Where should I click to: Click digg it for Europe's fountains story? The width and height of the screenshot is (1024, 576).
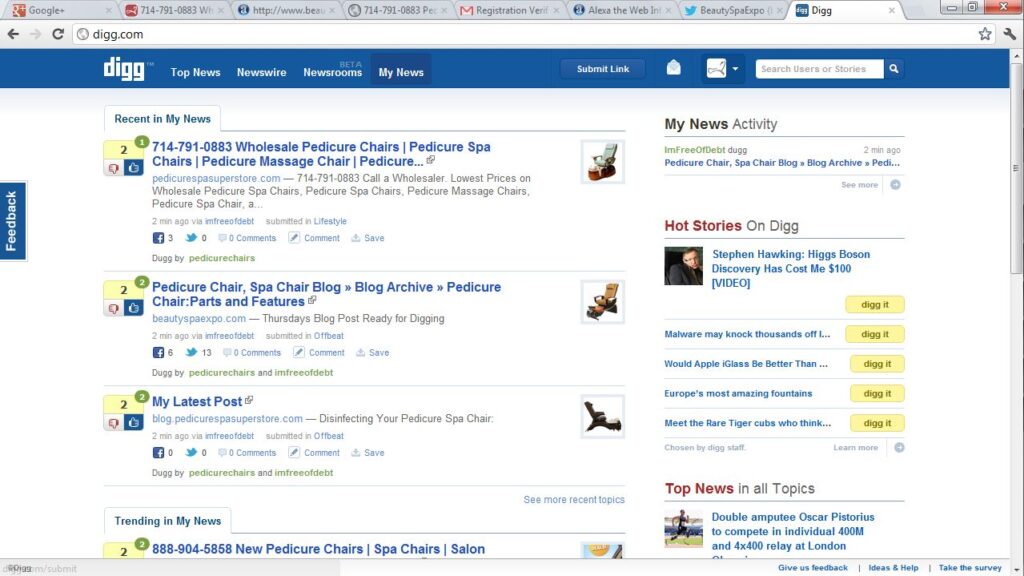(x=877, y=393)
